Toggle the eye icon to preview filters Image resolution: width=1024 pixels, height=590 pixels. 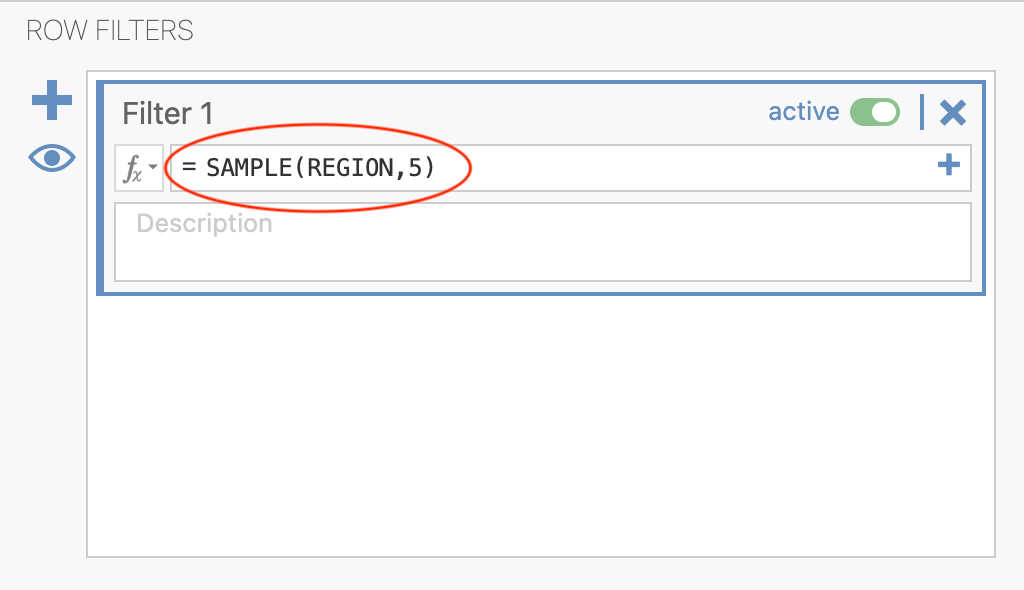[x=52, y=157]
